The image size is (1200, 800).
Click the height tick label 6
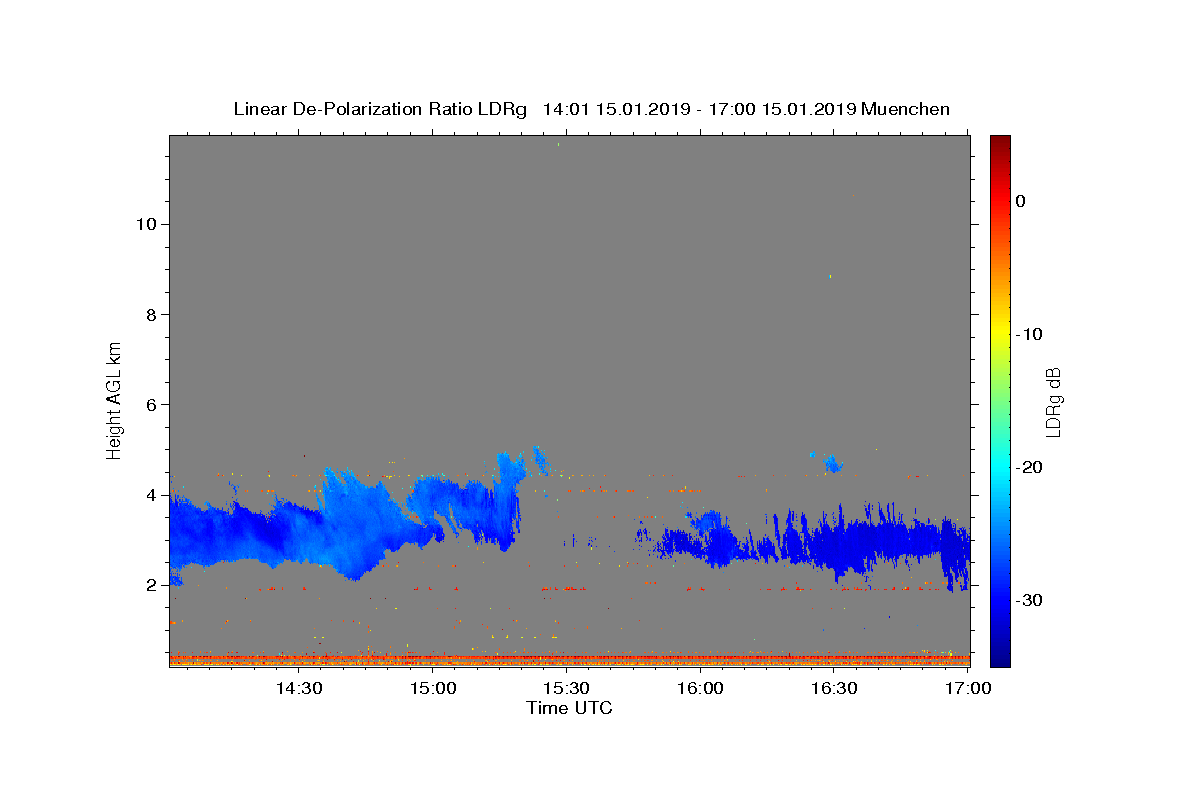[x=151, y=405]
